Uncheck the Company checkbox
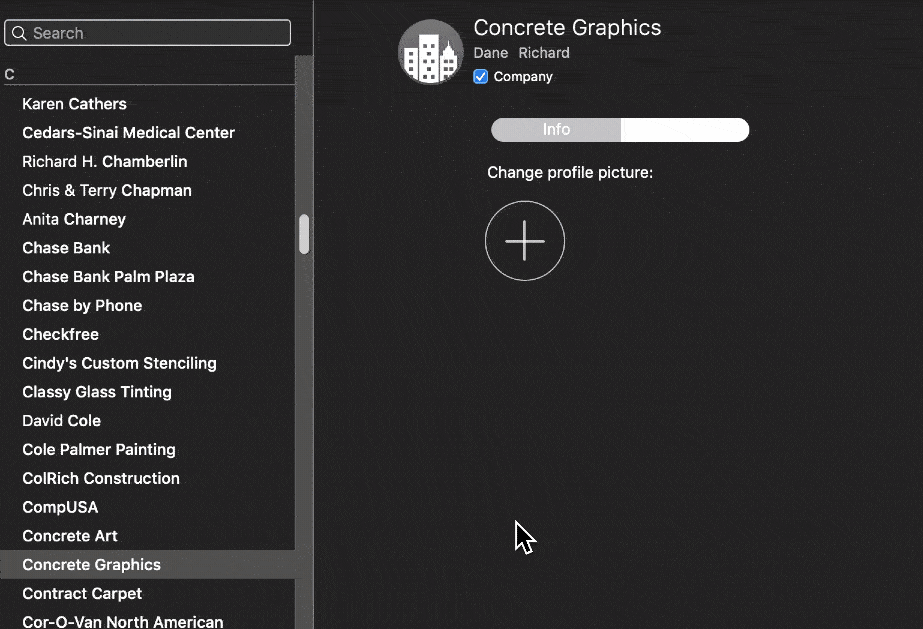This screenshot has height=629, width=923. click(x=480, y=76)
